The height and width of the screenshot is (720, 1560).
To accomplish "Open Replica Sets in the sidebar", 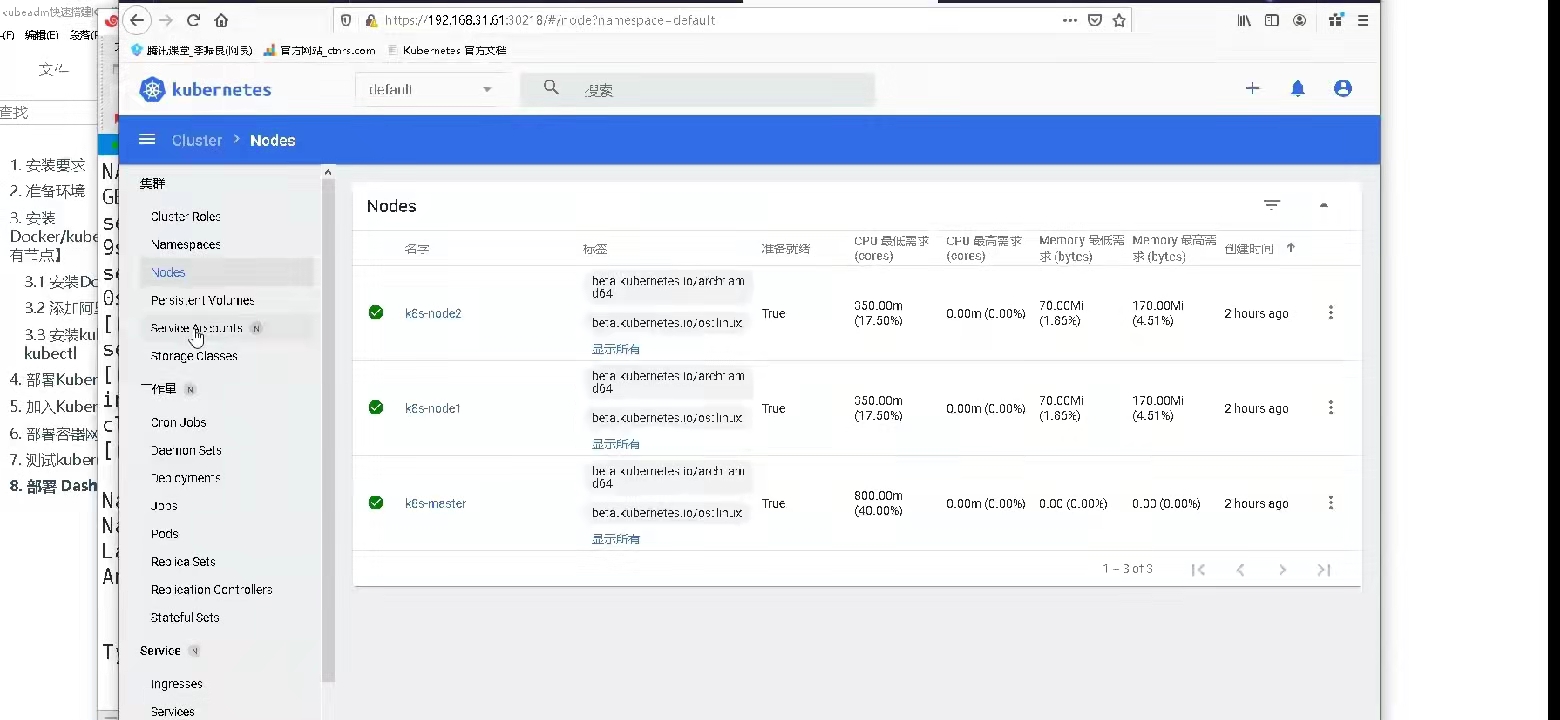I will pyautogui.click(x=183, y=562).
